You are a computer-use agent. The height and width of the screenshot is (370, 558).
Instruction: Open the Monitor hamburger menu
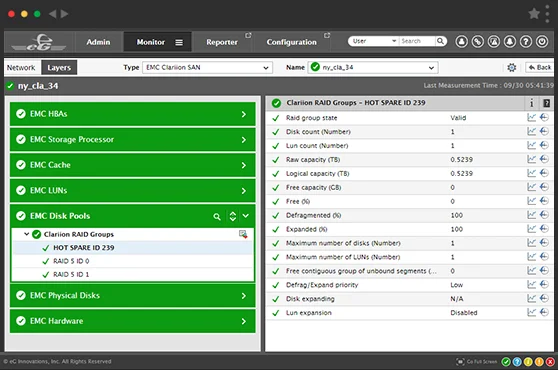(x=179, y=42)
